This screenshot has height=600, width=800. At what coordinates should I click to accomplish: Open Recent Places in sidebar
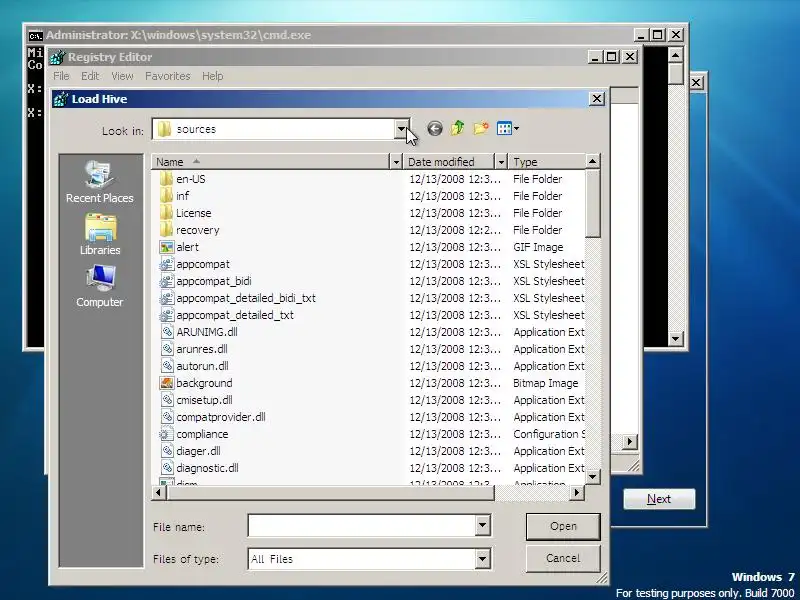click(100, 182)
